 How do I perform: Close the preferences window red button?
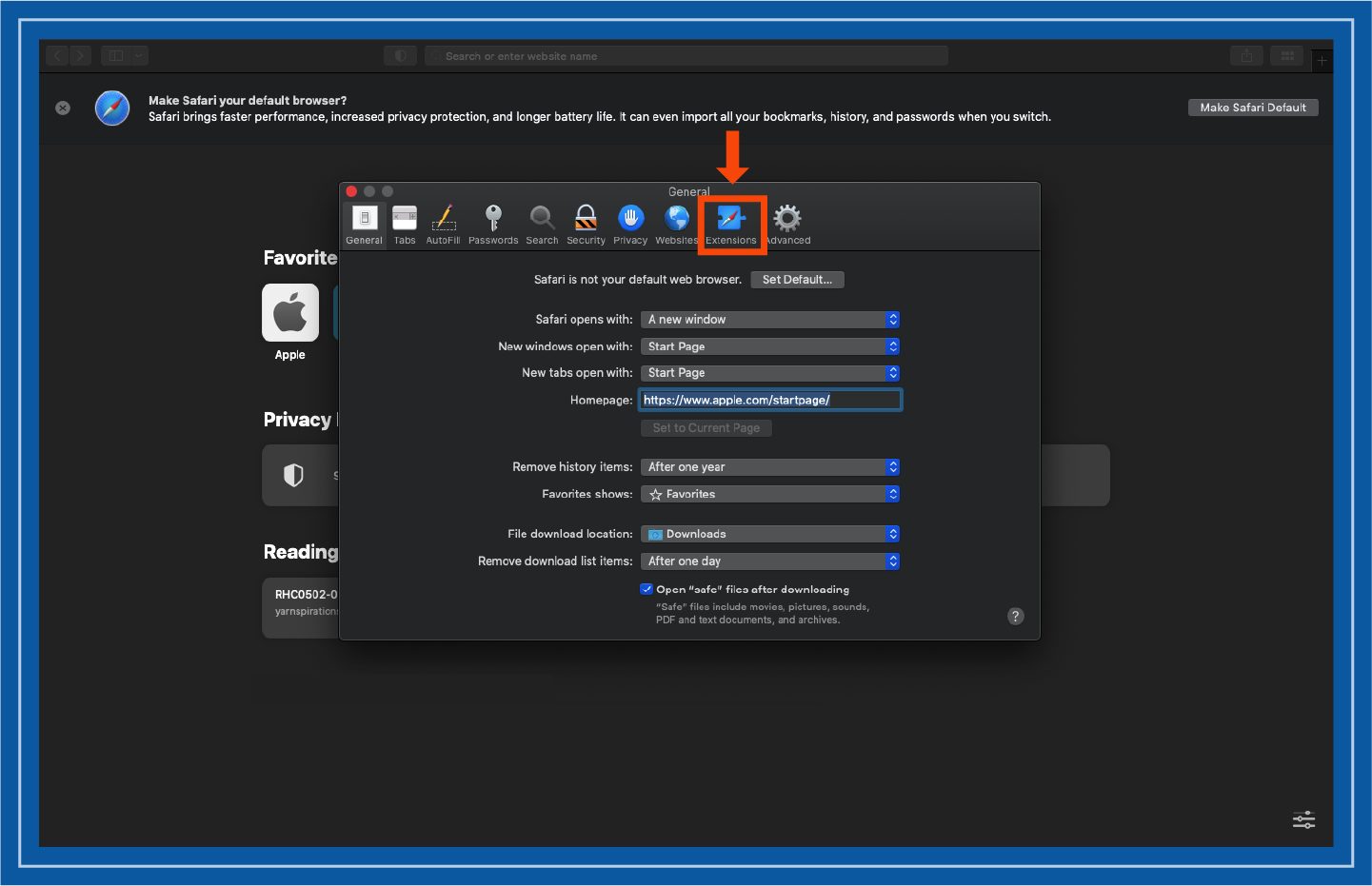(x=351, y=191)
